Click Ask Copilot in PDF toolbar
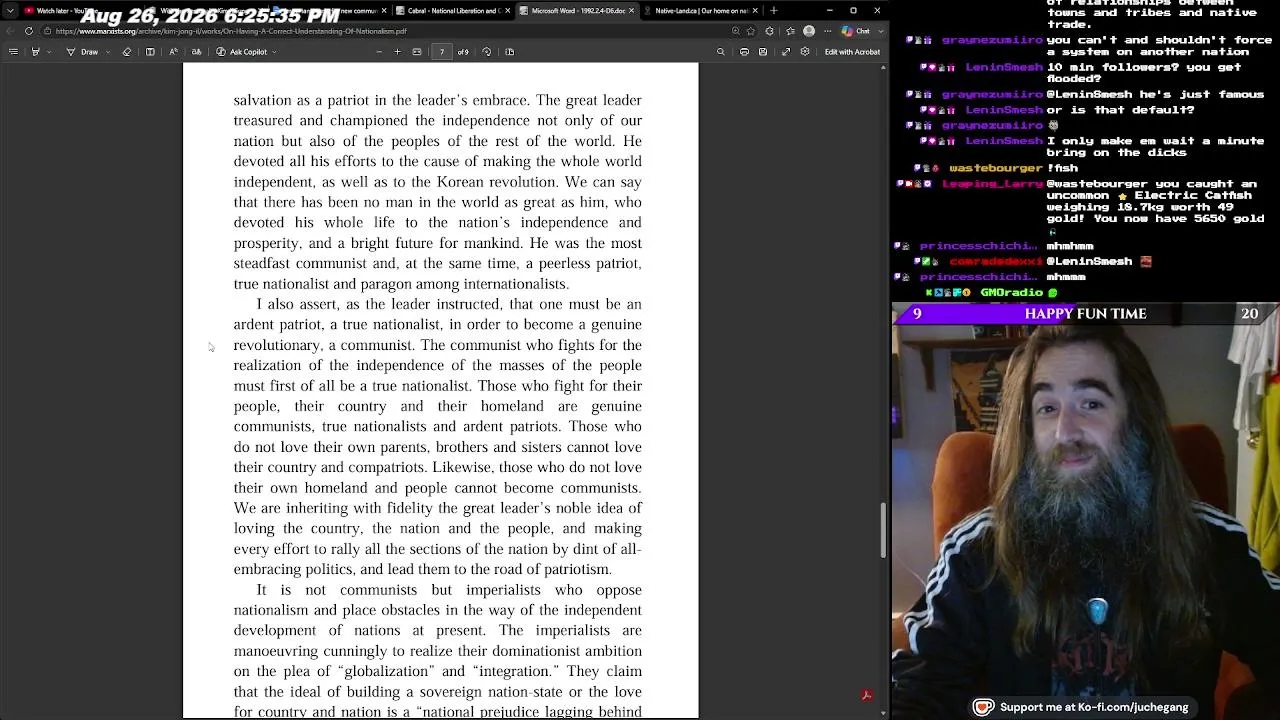 (x=241, y=52)
